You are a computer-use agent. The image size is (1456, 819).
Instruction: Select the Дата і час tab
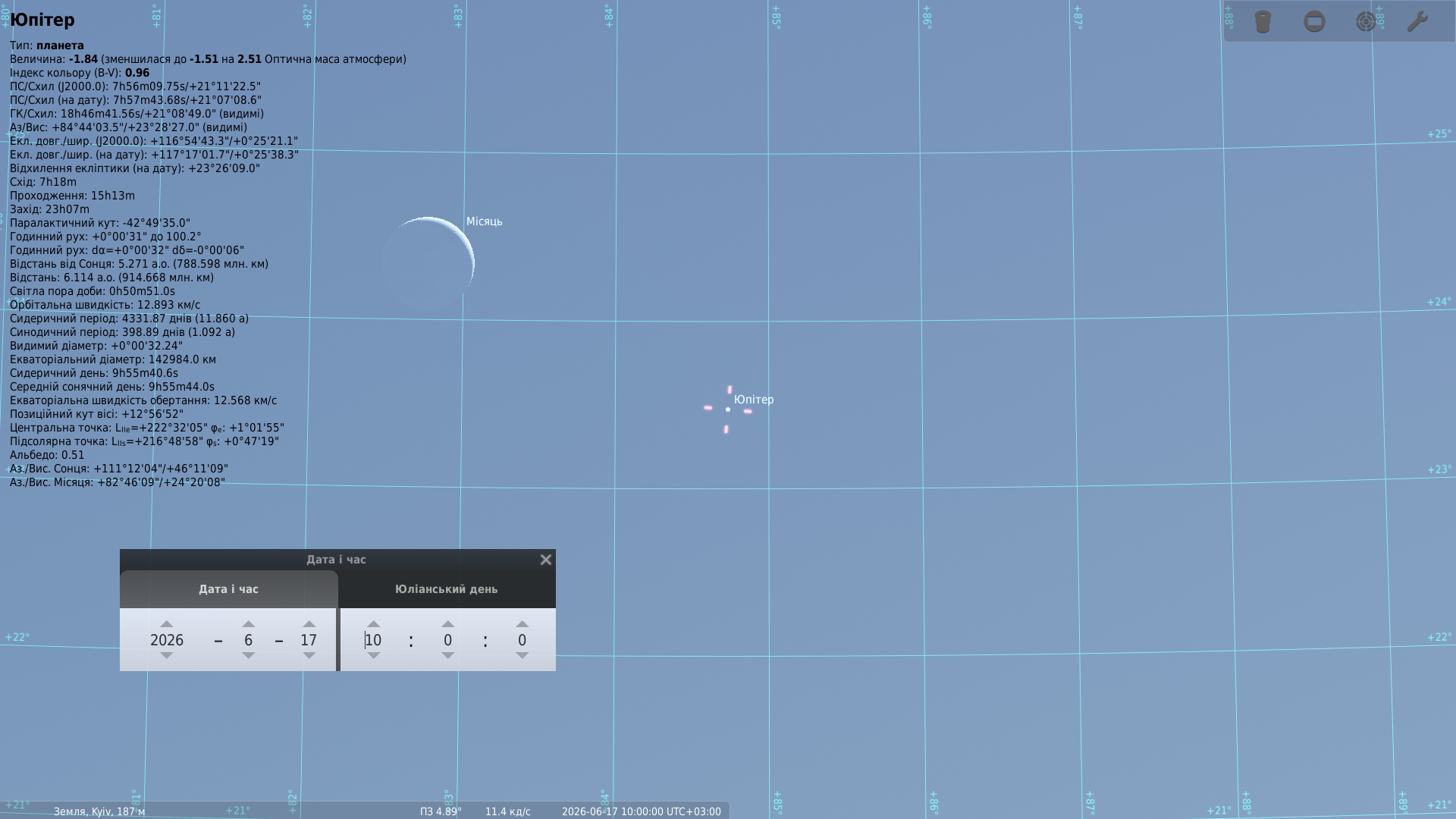pyautogui.click(x=228, y=589)
